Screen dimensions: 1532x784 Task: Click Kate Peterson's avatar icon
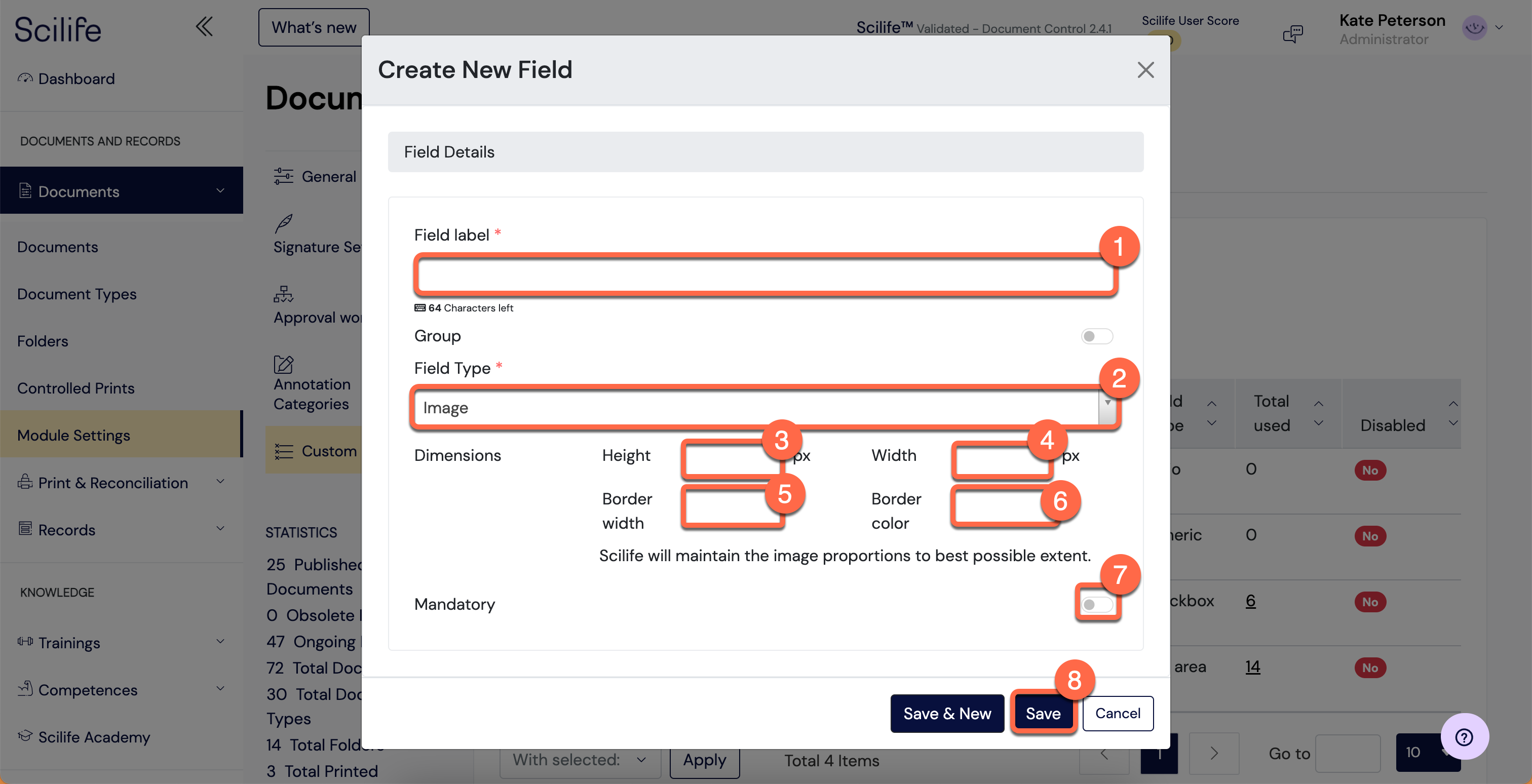point(1474,27)
